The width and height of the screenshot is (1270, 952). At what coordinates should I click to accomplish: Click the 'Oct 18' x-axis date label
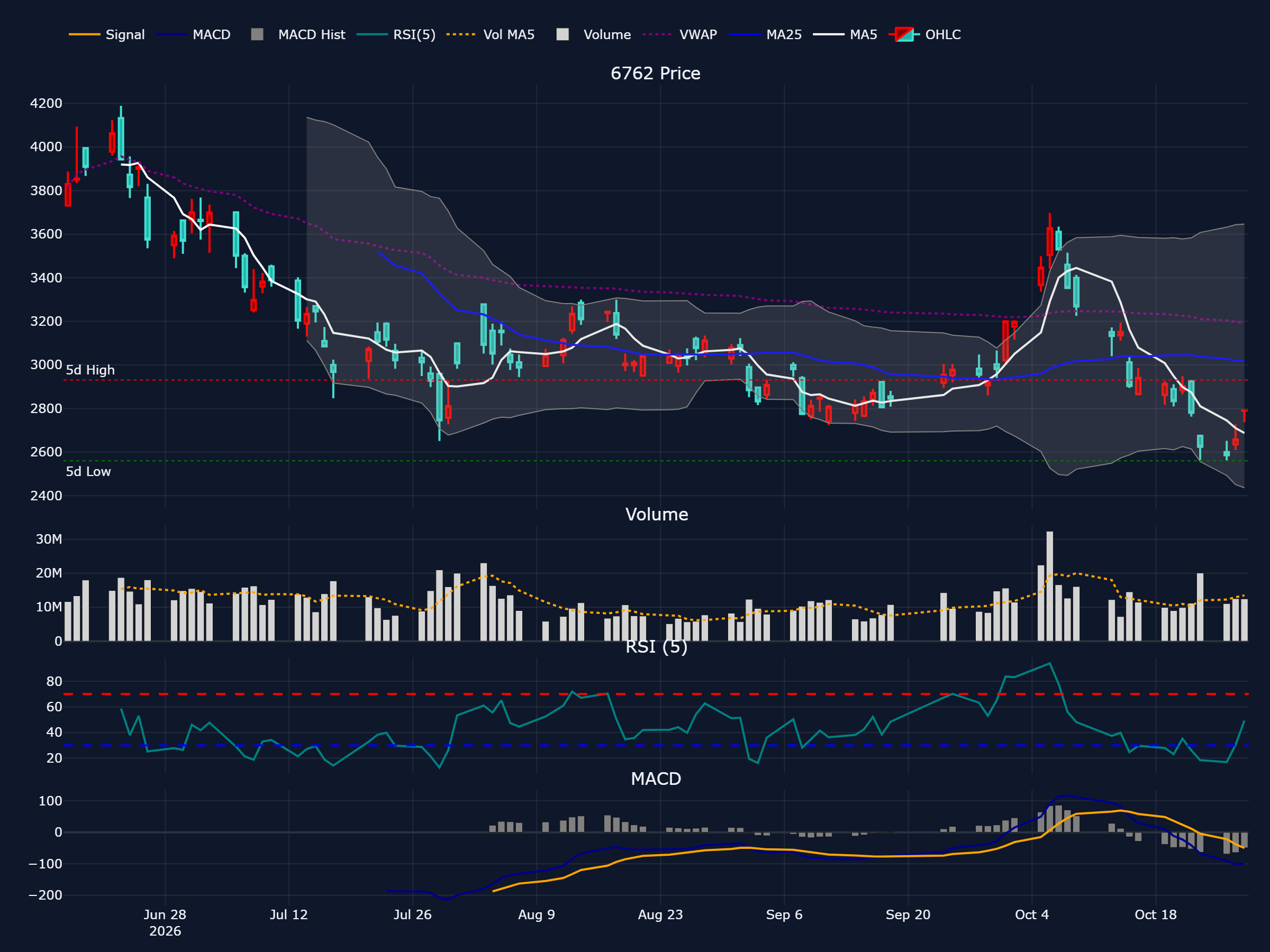pos(1156,914)
